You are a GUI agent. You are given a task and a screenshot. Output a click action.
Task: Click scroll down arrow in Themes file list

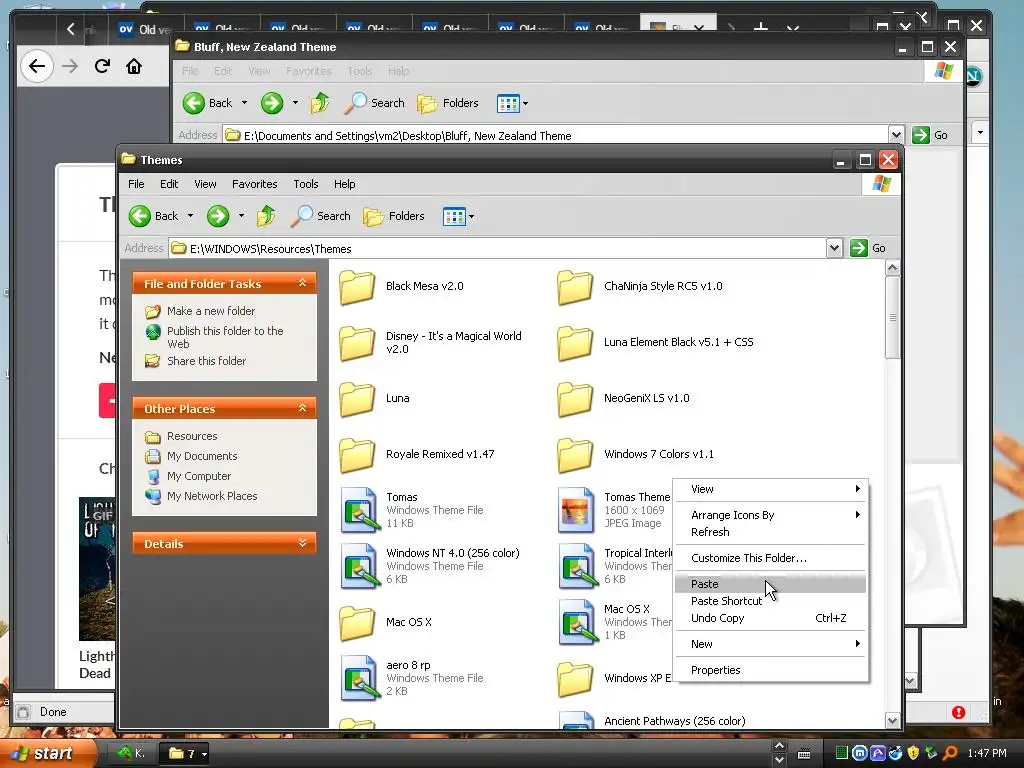pos(892,720)
